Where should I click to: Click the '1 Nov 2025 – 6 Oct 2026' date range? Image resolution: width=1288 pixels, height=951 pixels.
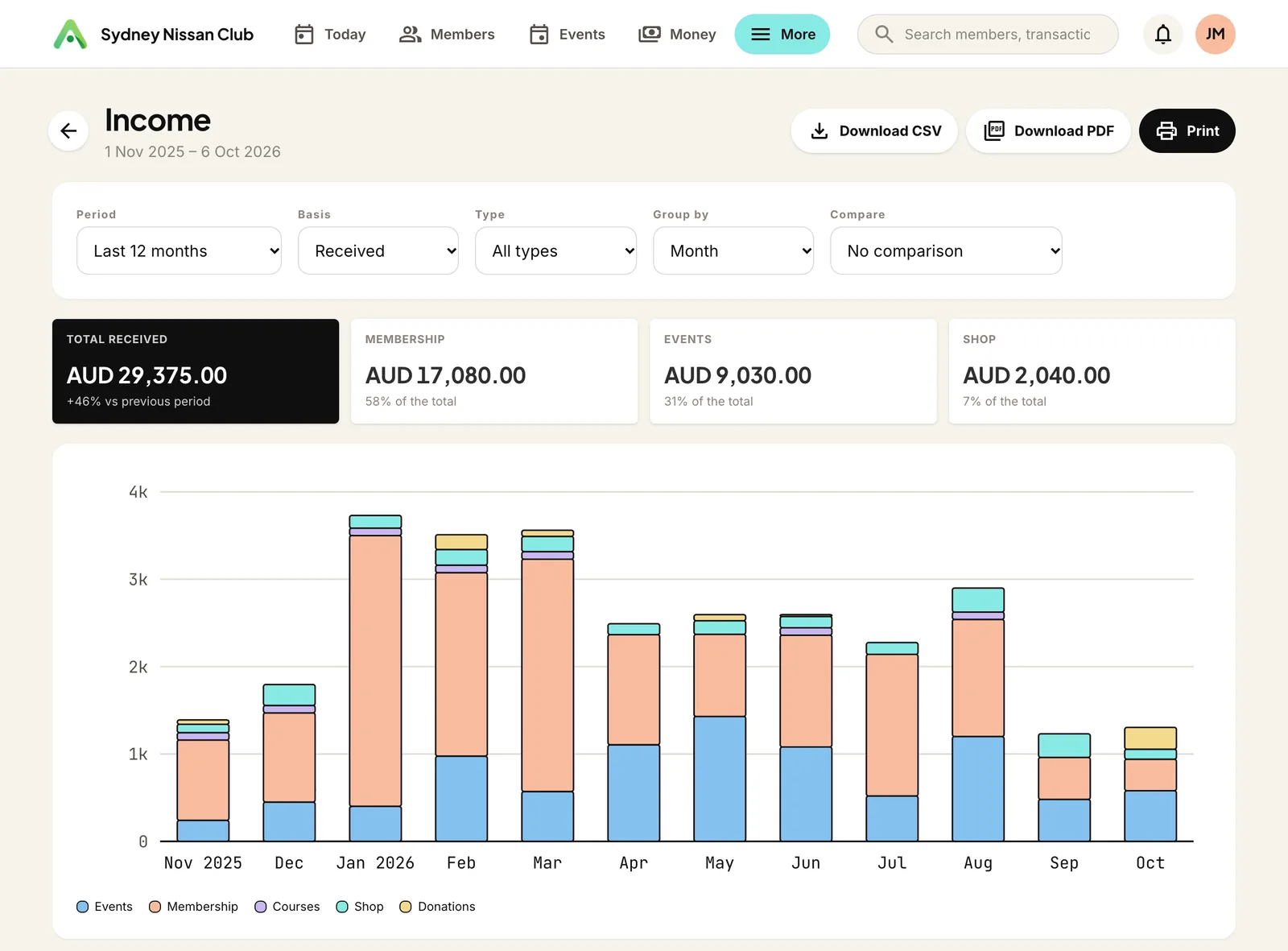(x=192, y=151)
